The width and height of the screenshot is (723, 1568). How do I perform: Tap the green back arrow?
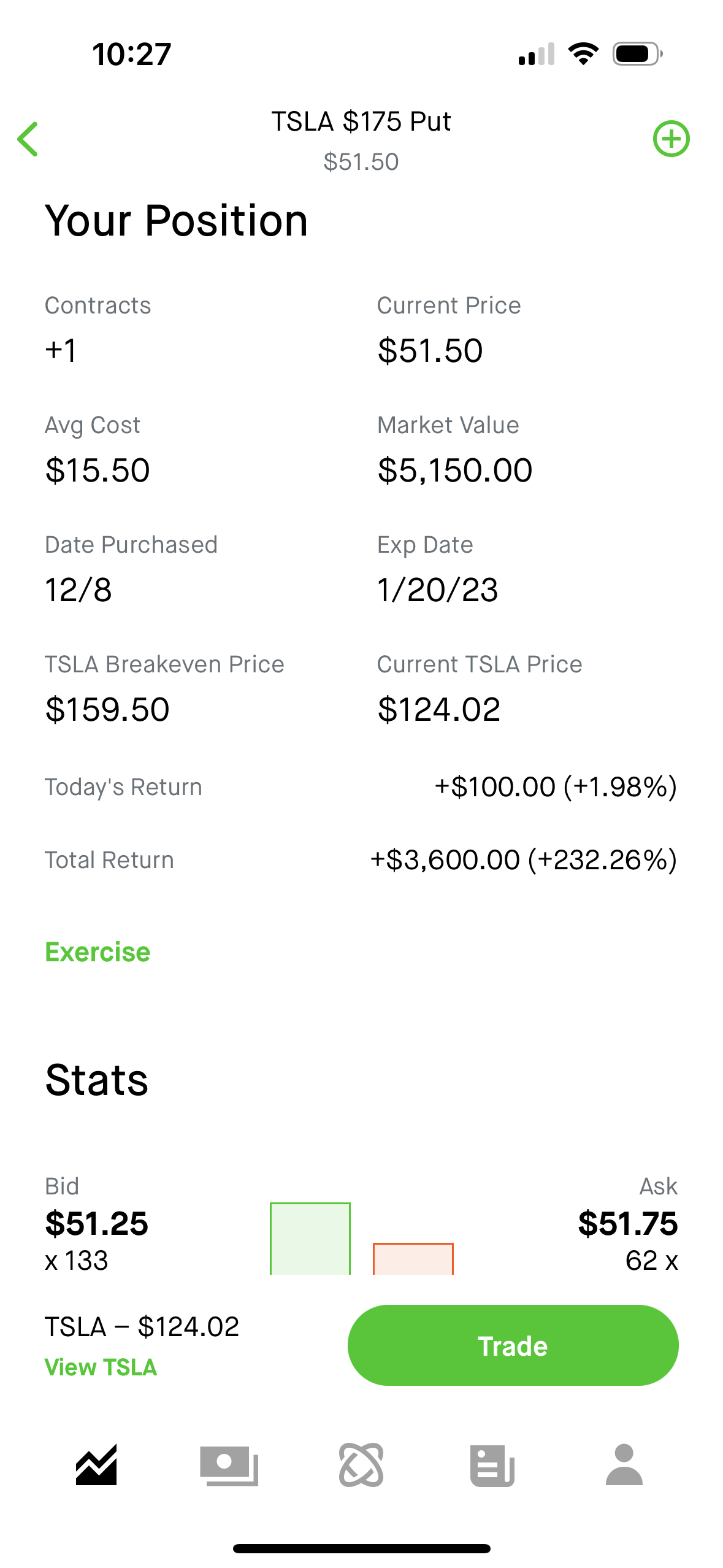pyautogui.click(x=28, y=139)
